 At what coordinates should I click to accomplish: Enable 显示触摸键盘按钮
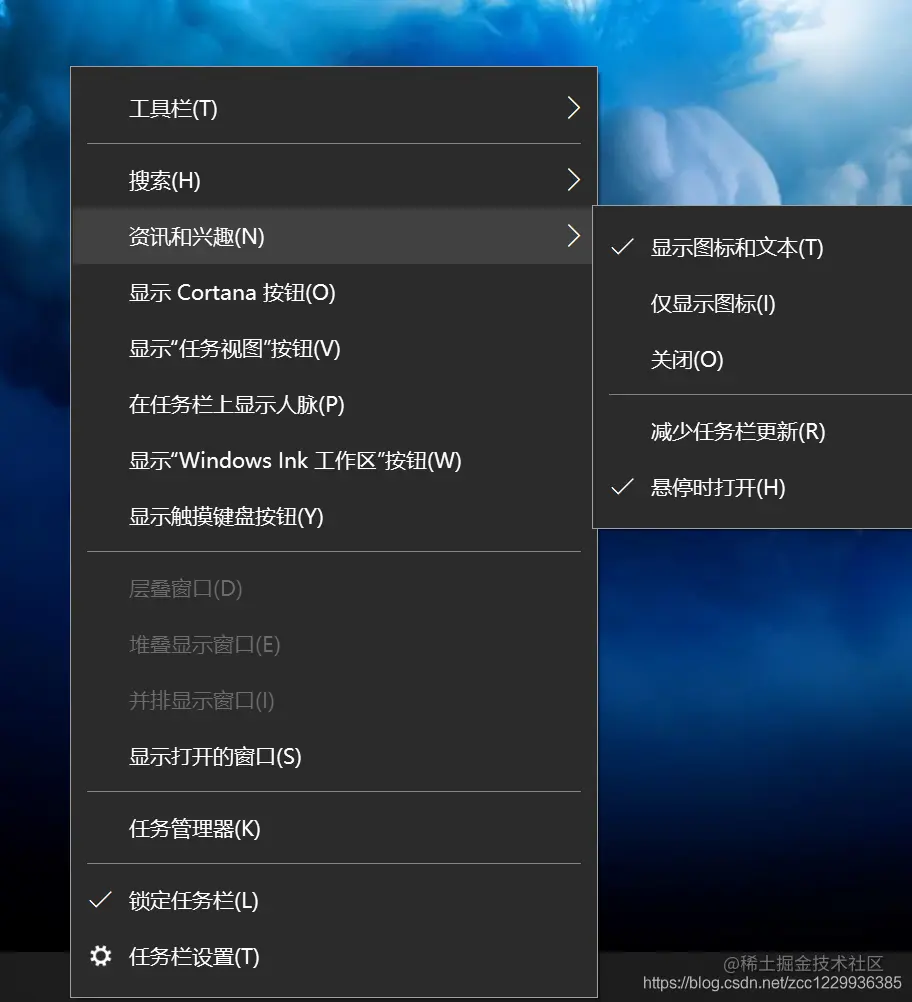(226, 517)
